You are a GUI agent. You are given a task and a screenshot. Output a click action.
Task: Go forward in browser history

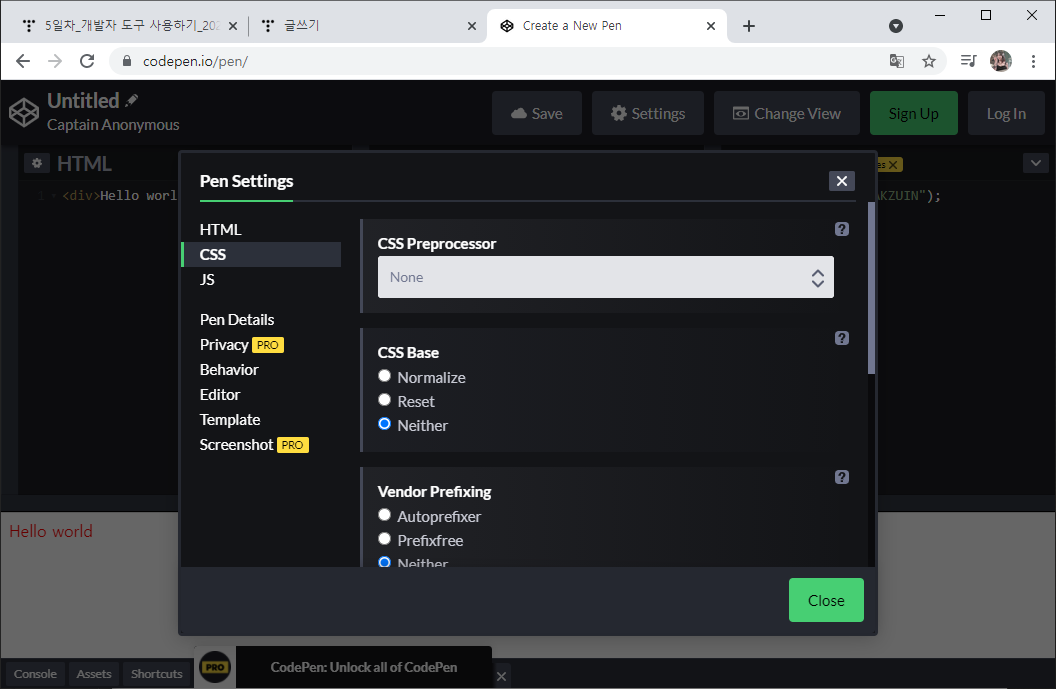[55, 61]
